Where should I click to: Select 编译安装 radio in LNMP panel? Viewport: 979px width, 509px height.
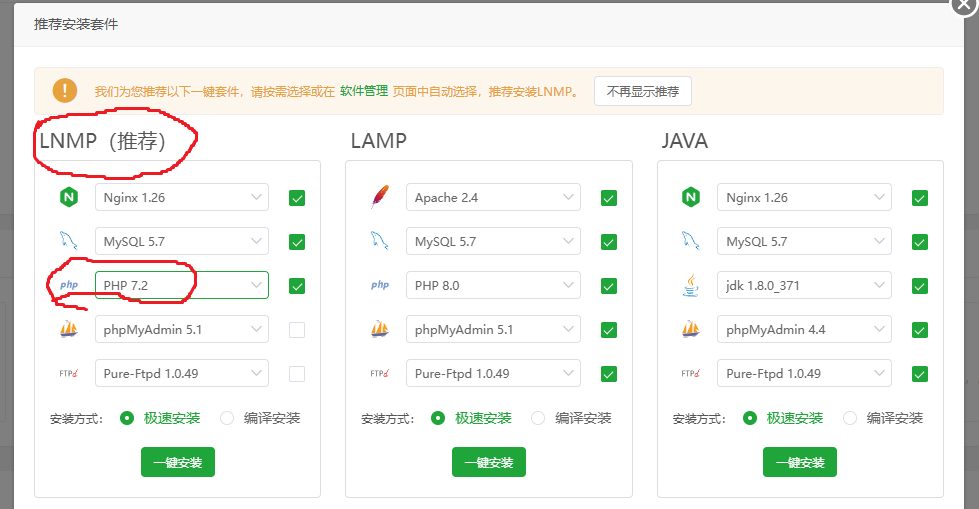(x=227, y=418)
